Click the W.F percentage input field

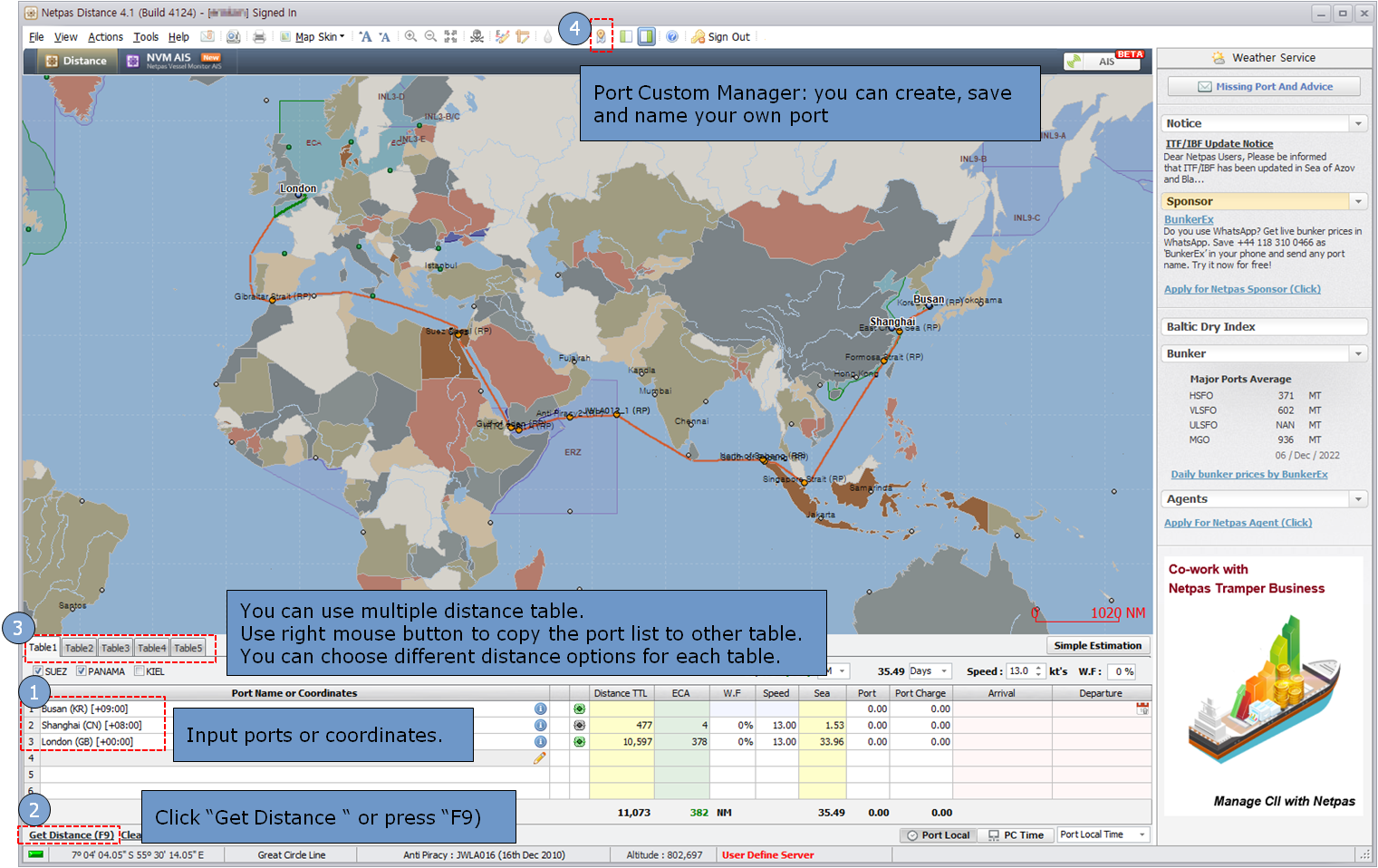coord(1123,671)
